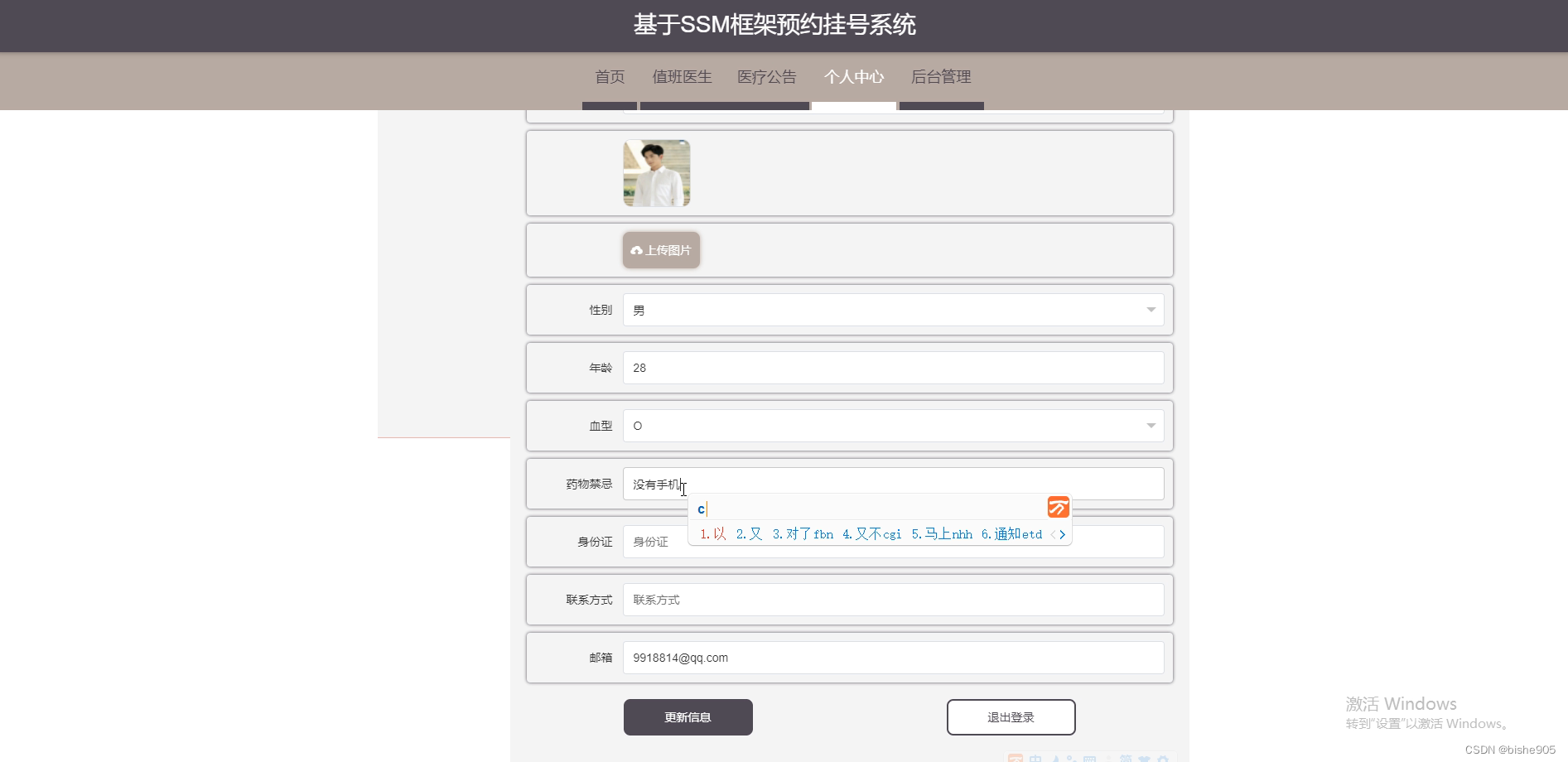Open the soft keyboard from IME toolbar
The width and height of the screenshot is (1568, 762).
[1089, 760]
